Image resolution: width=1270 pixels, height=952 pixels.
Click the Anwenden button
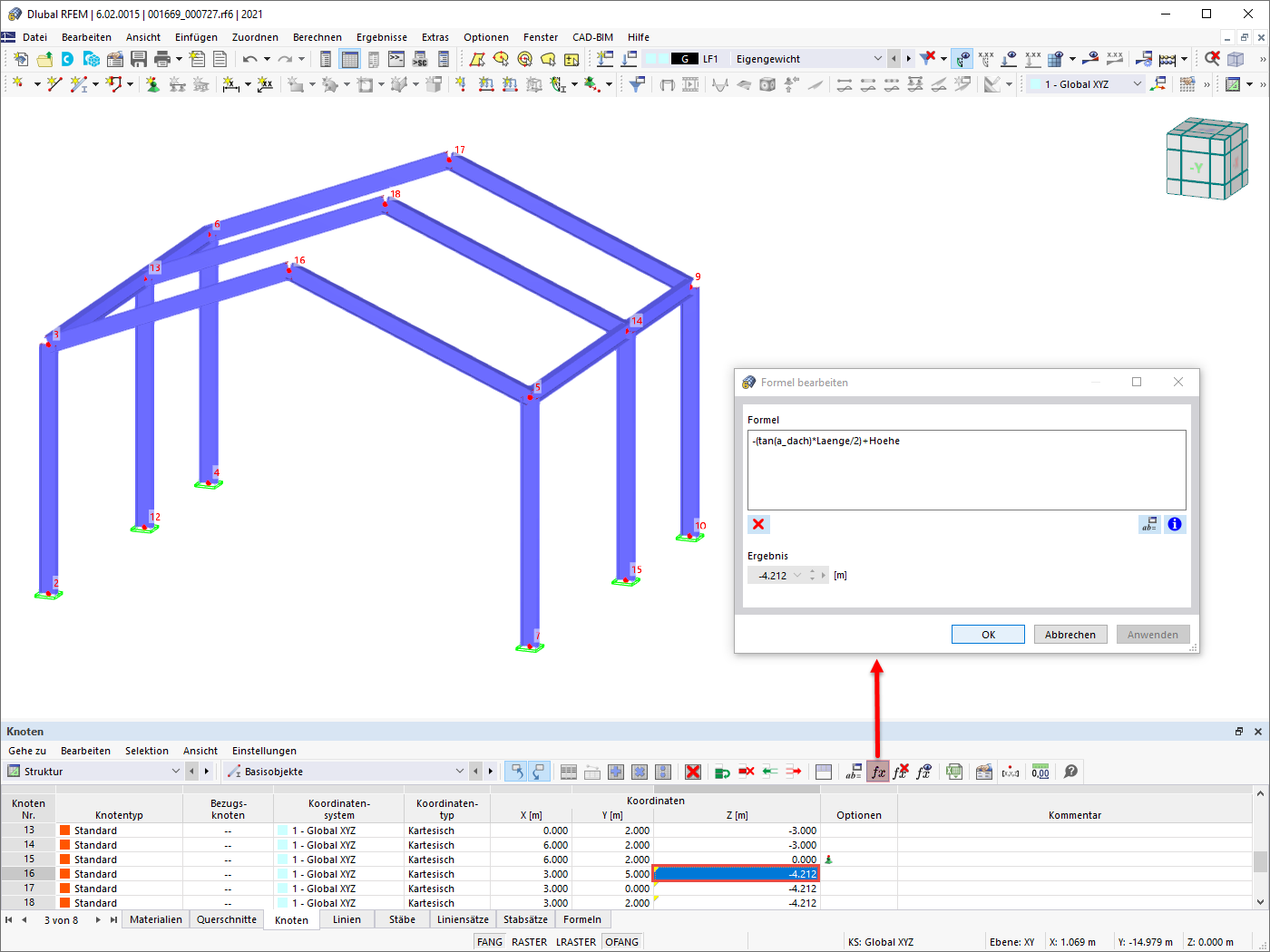pyautogui.click(x=1153, y=635)
